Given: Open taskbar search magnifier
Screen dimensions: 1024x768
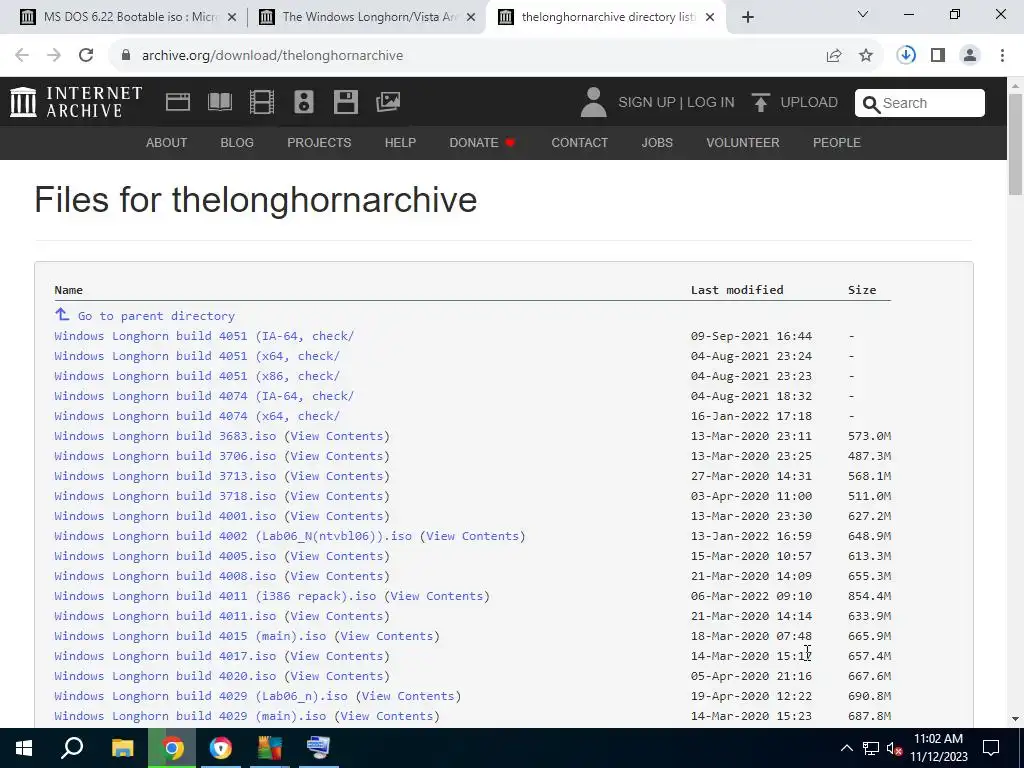Looking at the screenshot, I should pyautogui.click(x=72, y=748).
